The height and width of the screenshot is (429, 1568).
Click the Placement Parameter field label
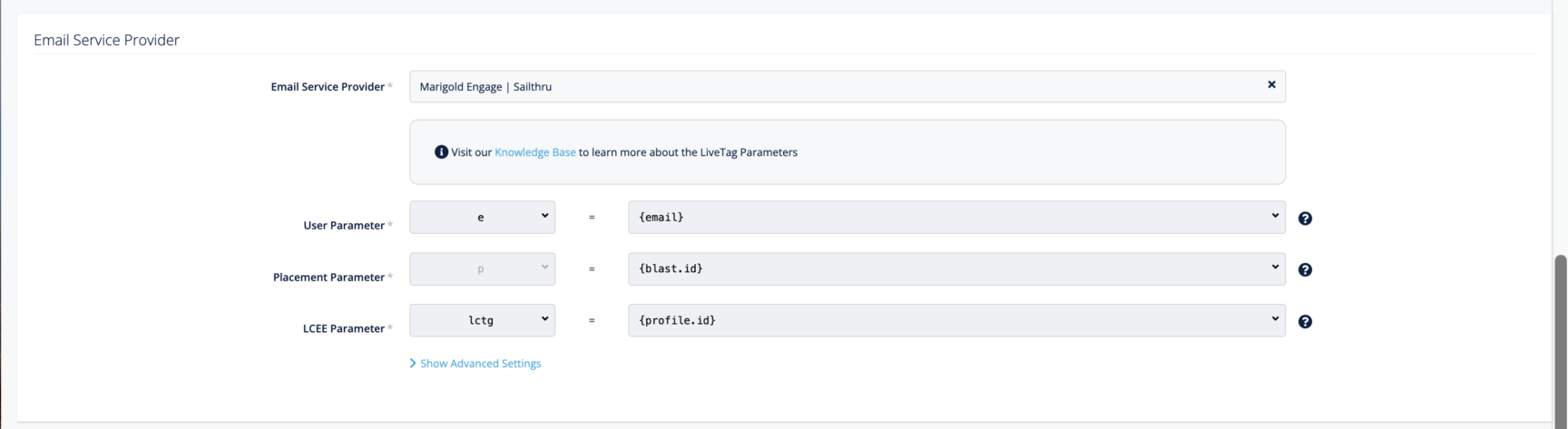[328, 278]
